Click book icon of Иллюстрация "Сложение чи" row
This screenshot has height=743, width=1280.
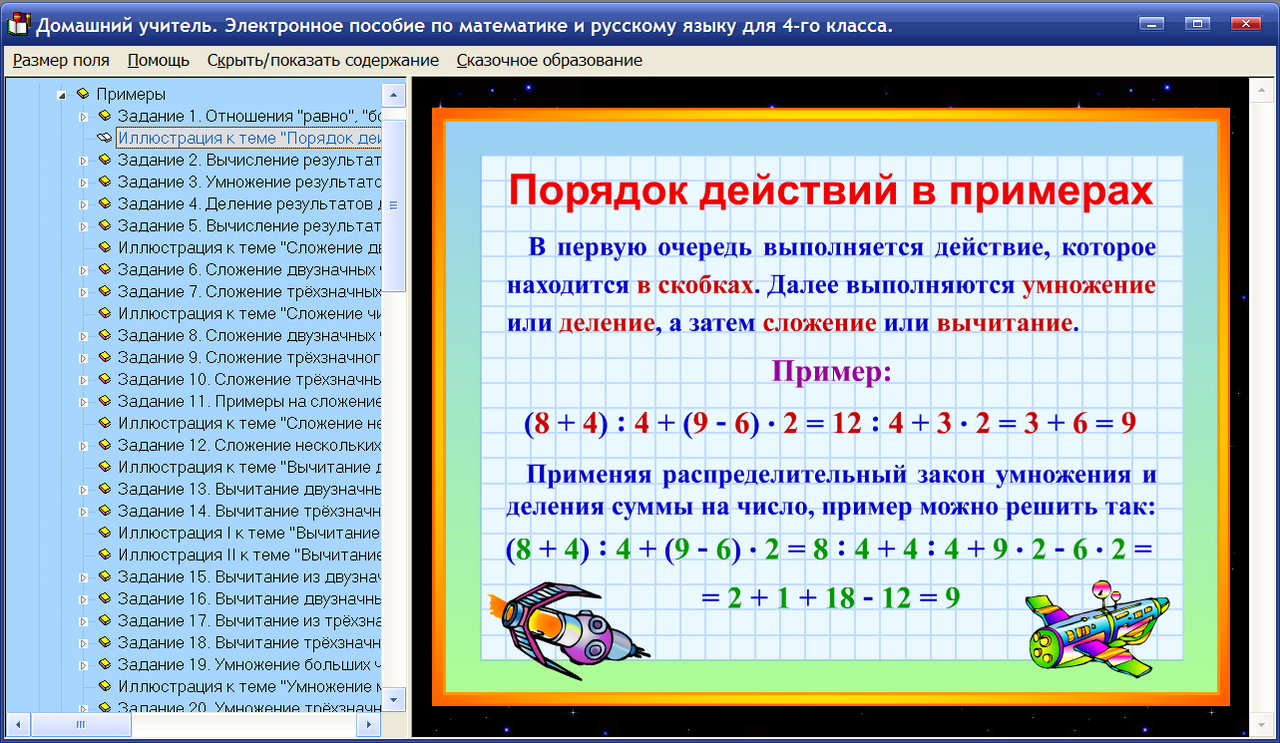pos(104,314)
